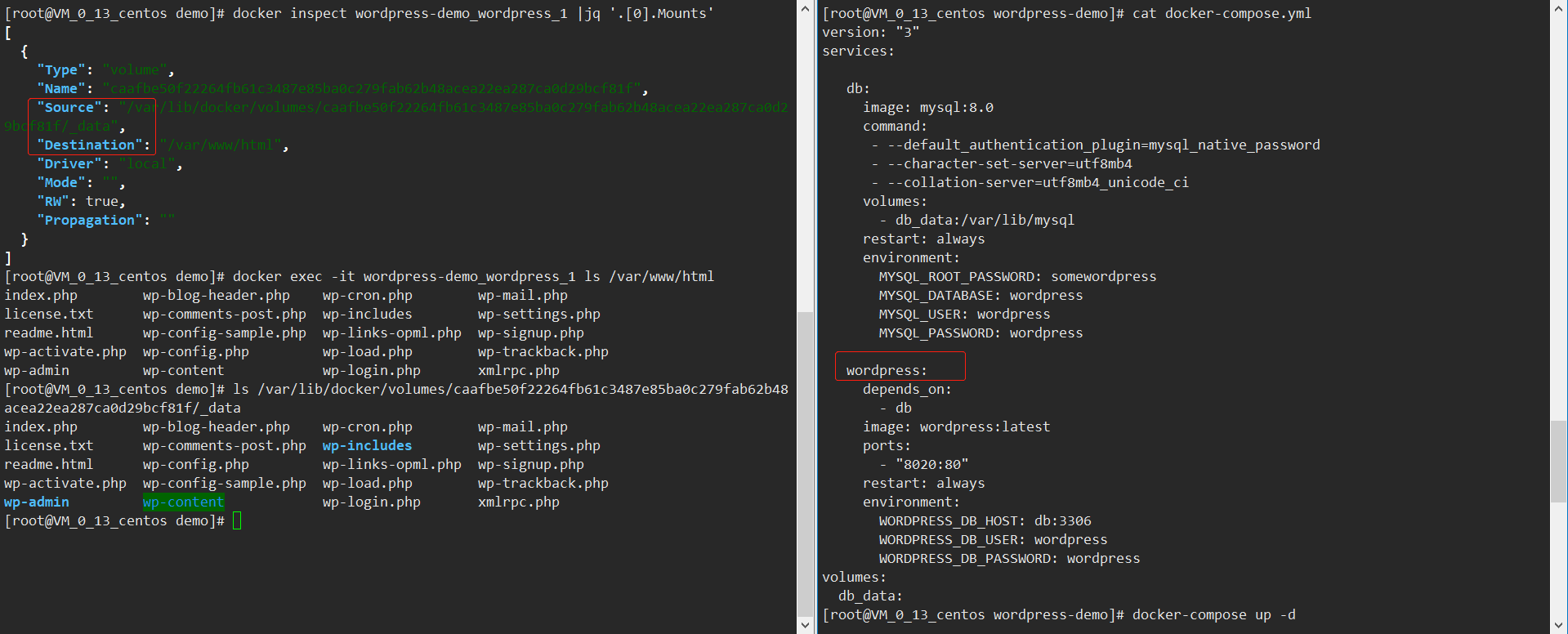This screenshot has width=1568, height=634.
Task: Click the image: mysql:8.0 line
Action: point(928,107)
